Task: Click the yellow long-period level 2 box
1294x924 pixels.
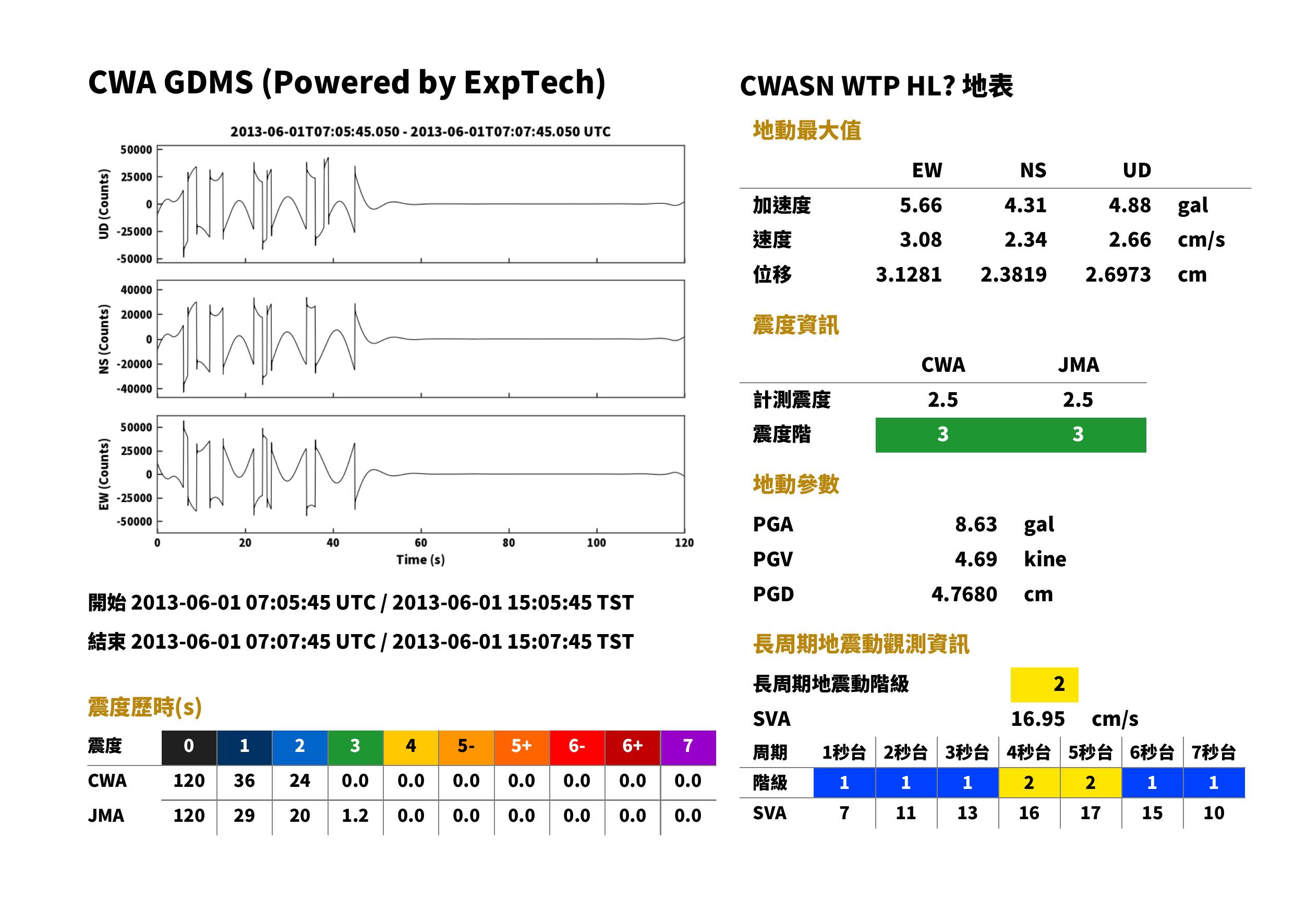Action: [1044, 685]
